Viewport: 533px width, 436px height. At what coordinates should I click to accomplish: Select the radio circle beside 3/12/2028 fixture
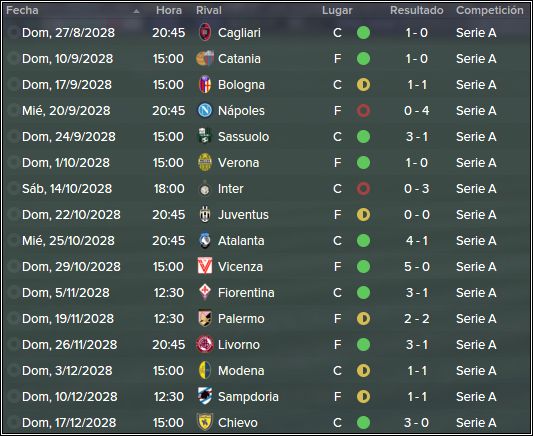coord(13,370)
